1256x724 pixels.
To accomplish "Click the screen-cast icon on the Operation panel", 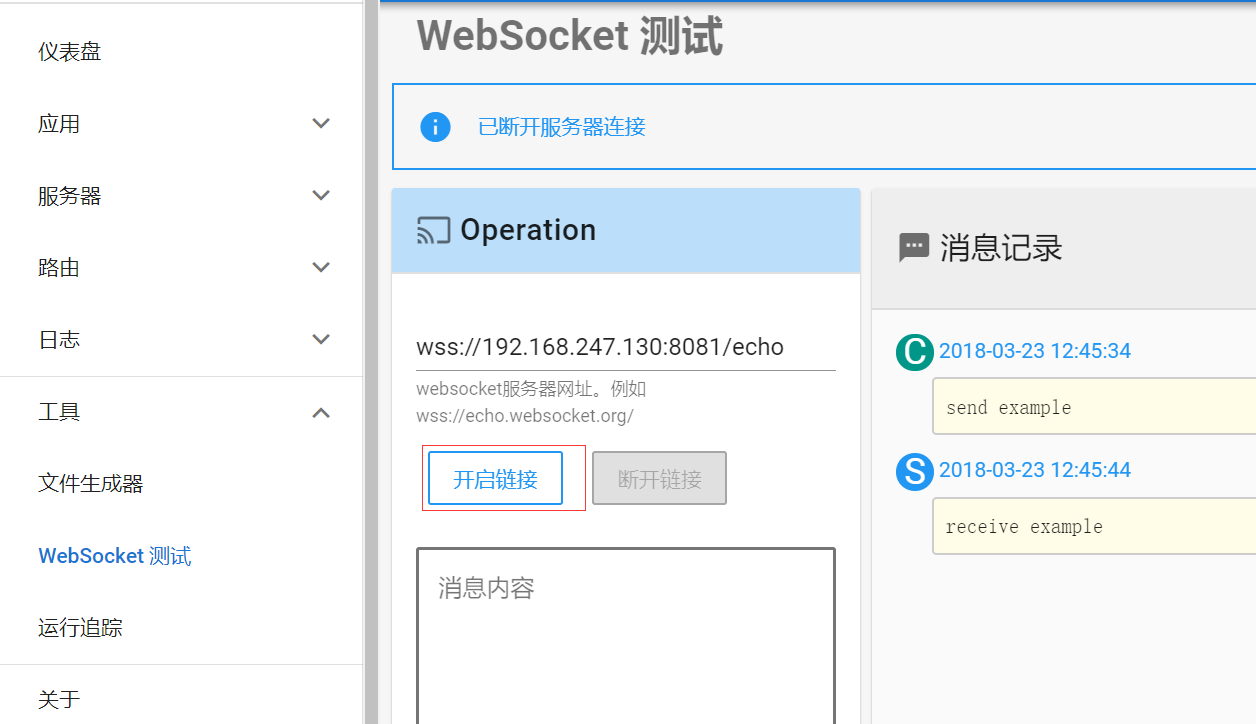I will [431, 230].
